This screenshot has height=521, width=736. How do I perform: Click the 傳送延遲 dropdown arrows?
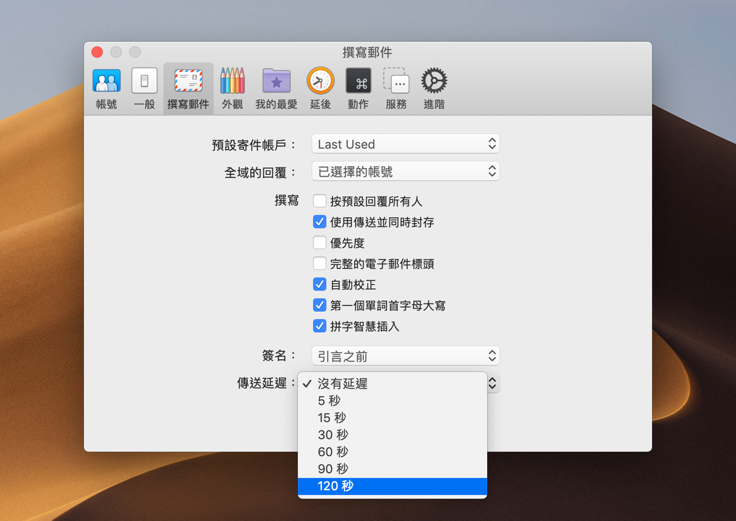point(492,383)
